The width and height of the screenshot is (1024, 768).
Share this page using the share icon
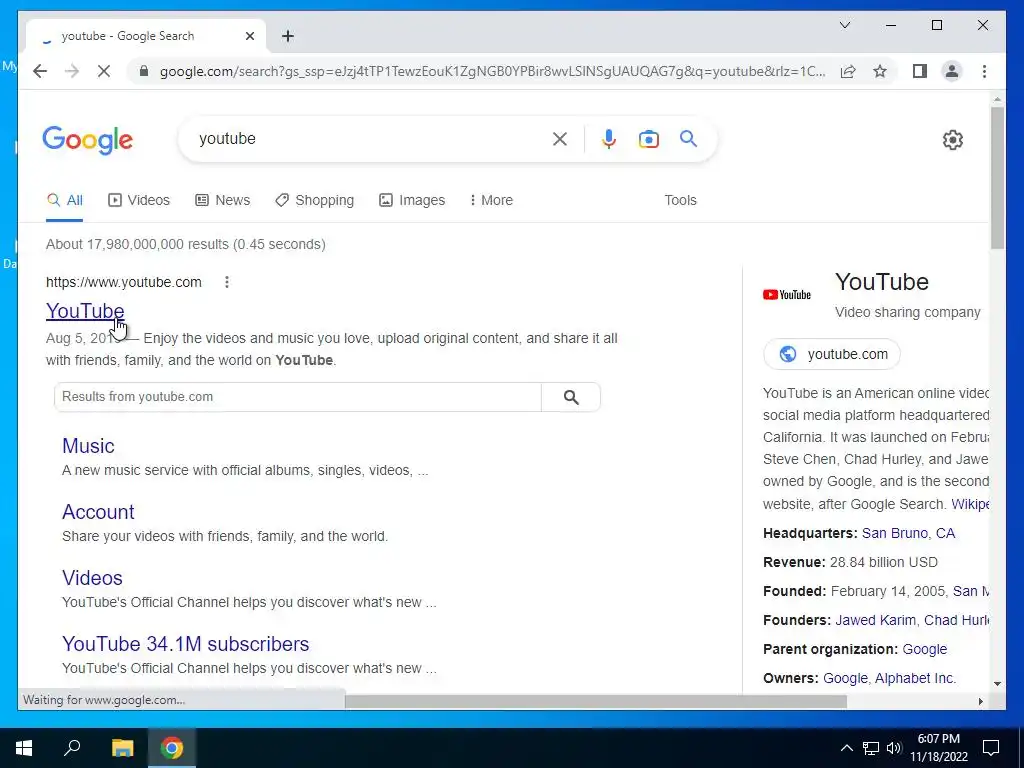(848, 71)
